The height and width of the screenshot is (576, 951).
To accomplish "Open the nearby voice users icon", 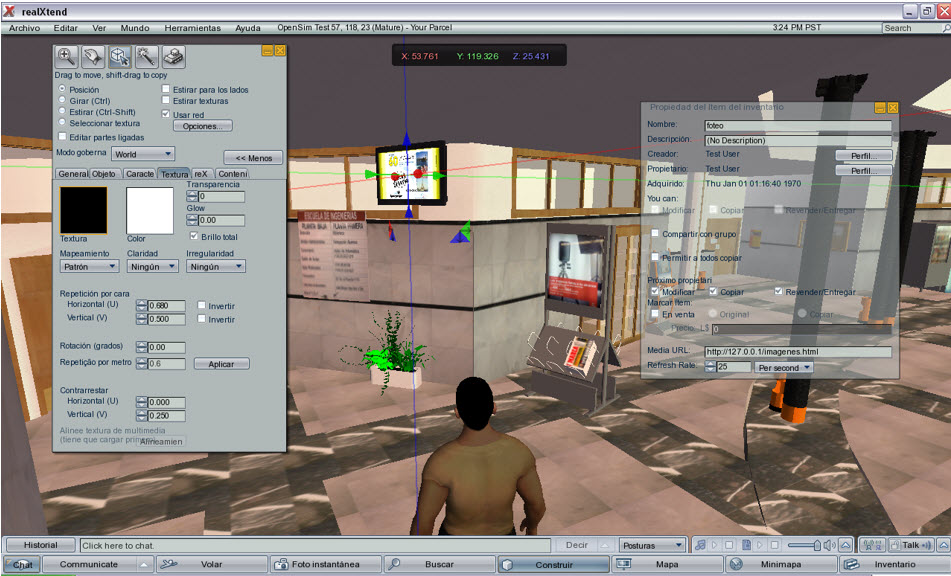I will click(871, 545).
